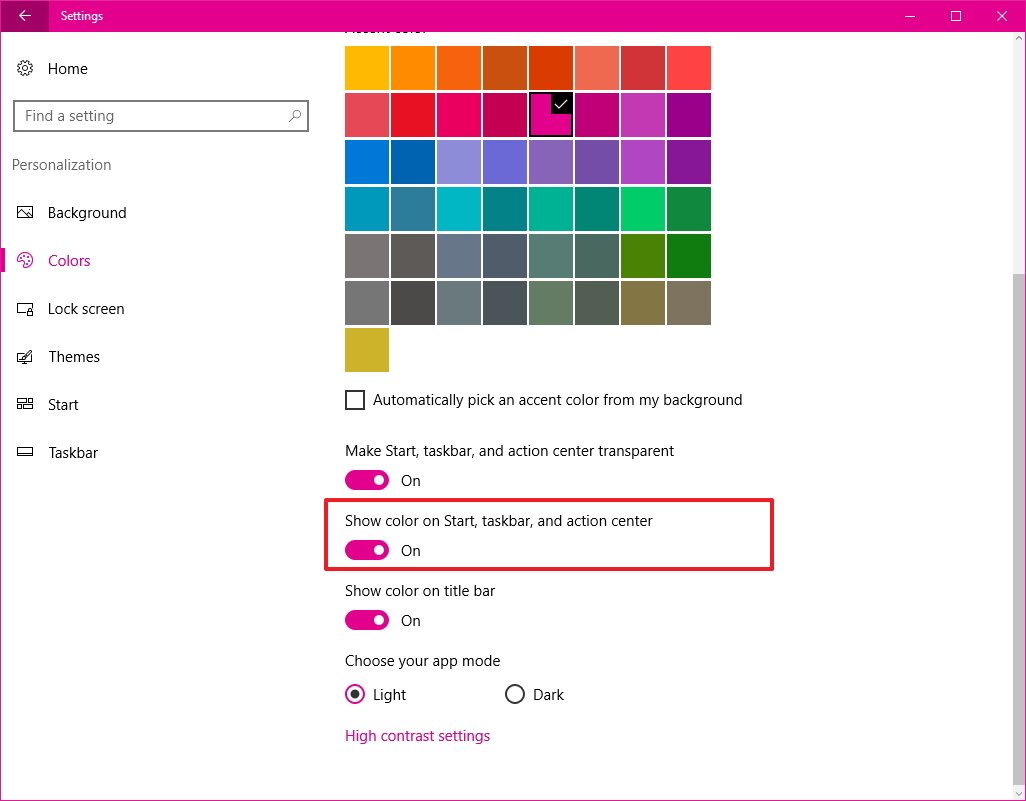Click the Taskbar icon in sidebar
1026x801 pixels.
(x=26, y=453)
